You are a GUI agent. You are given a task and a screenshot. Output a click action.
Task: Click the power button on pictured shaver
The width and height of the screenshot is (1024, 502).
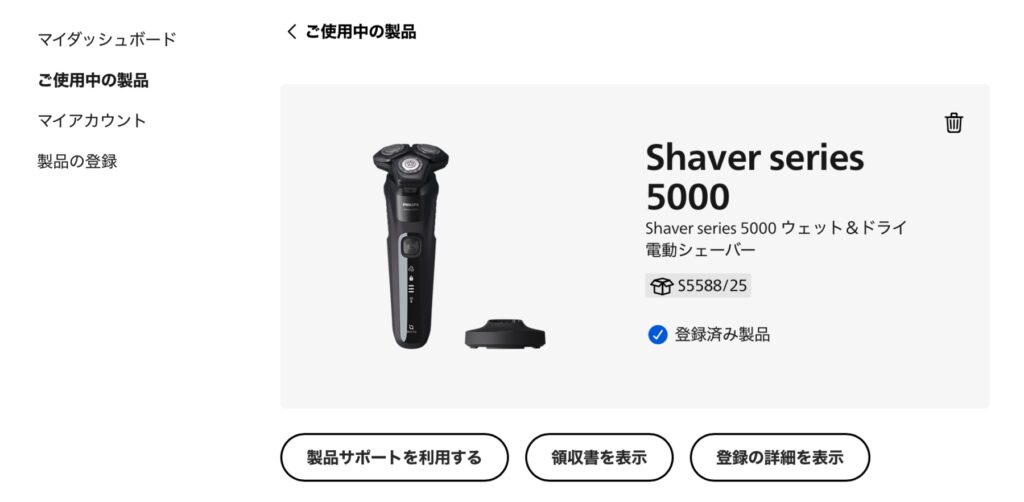[411, 247]
